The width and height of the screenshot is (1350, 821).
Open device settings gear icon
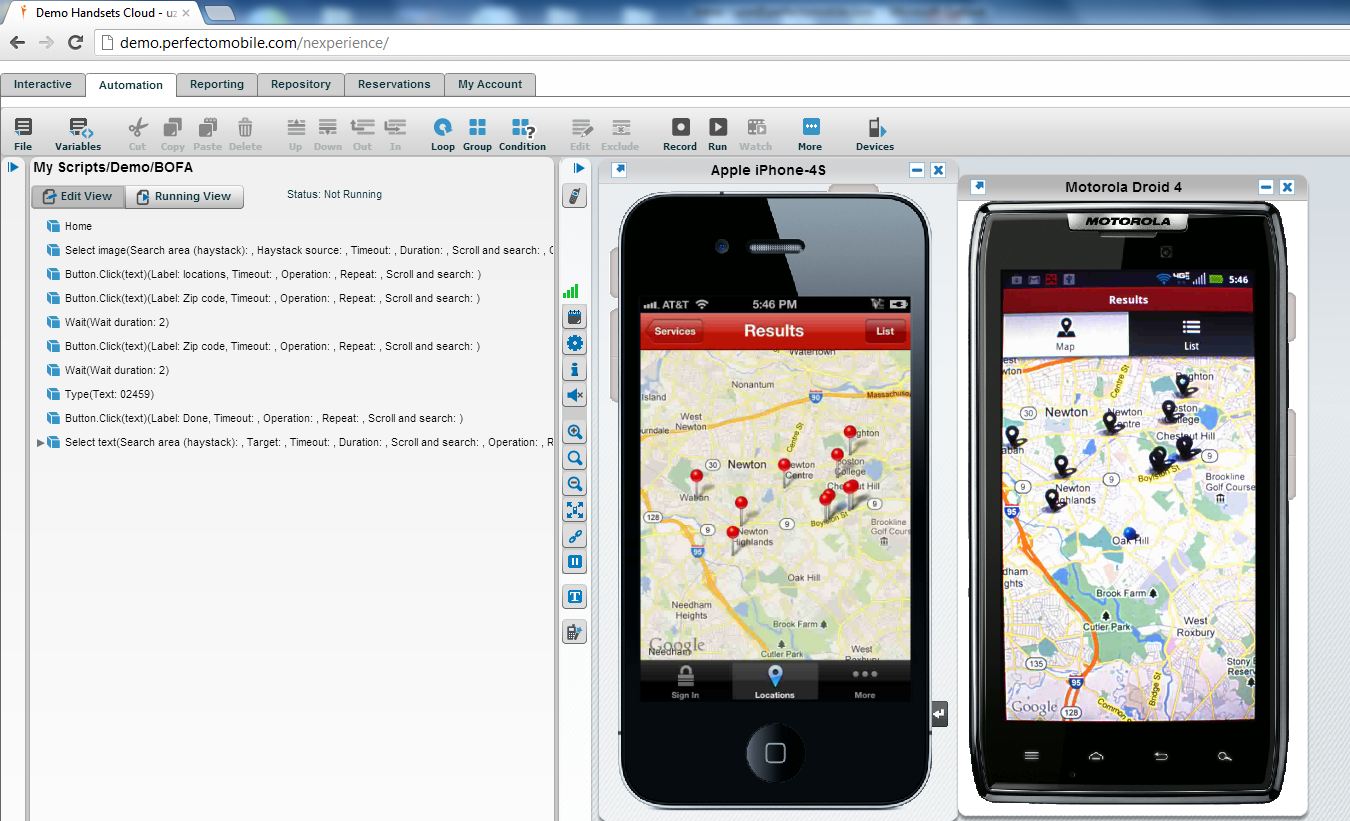pos(575,344)
